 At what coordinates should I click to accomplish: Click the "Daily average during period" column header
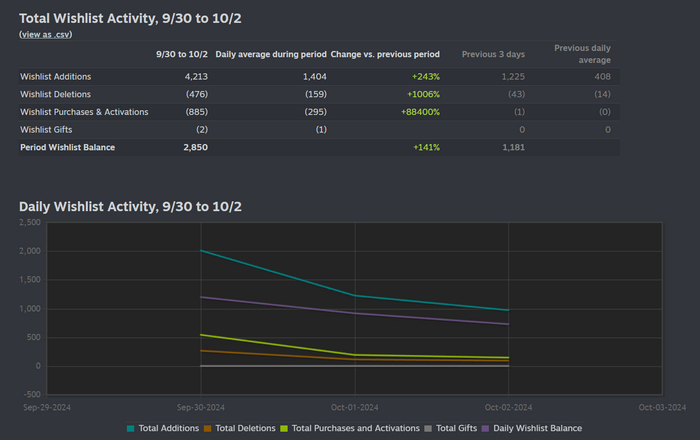click(271, 54)
